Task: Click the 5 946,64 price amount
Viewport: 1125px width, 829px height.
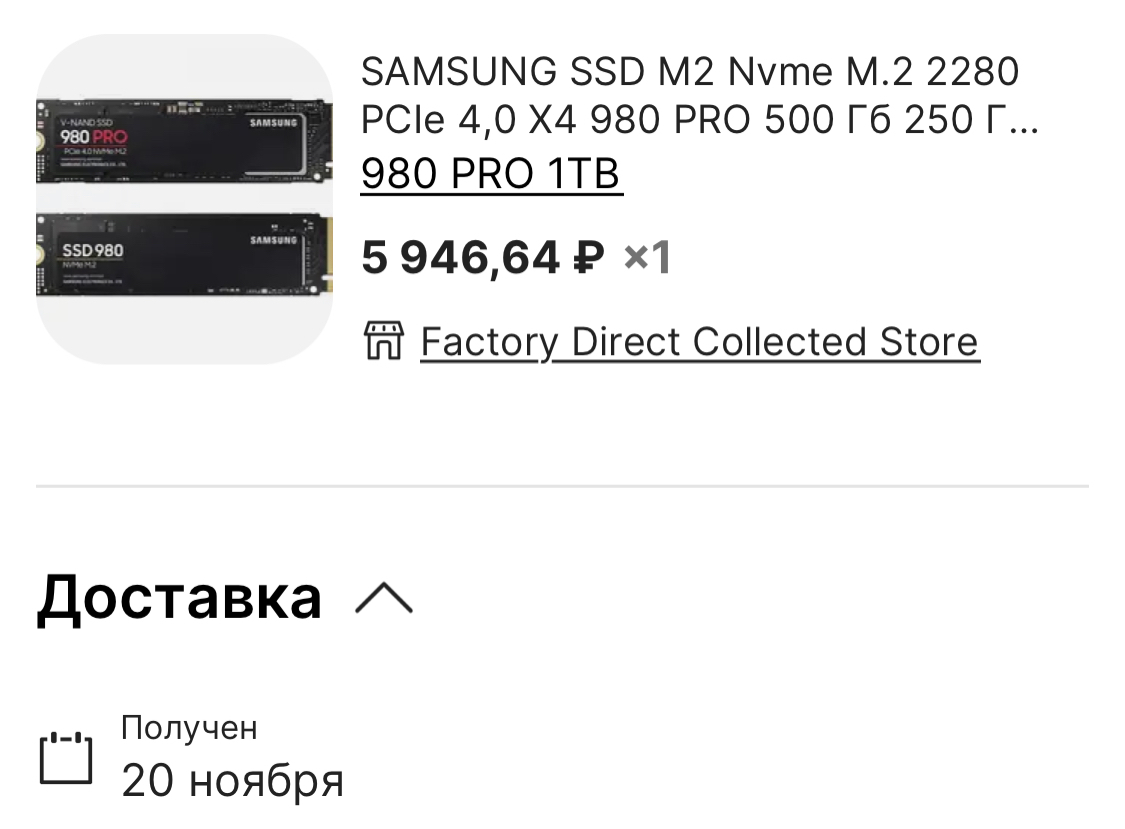Action: tap(460, 259)
